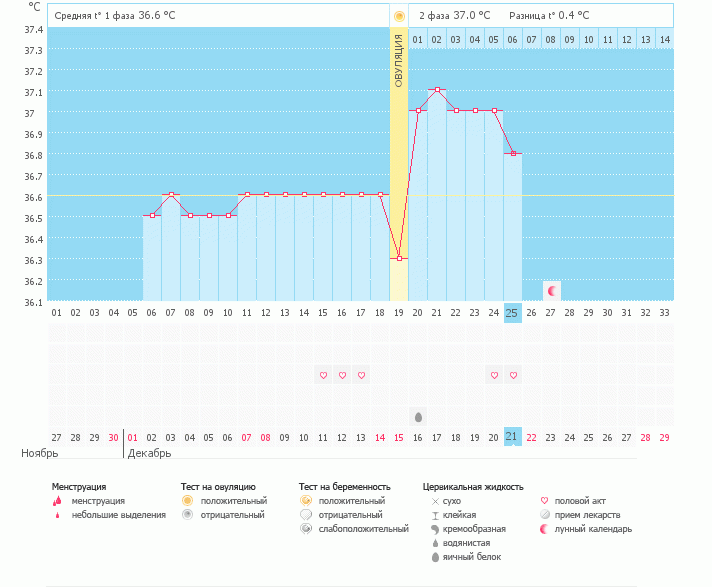The width and height of the screenshot is (712, 587).
Task: Click the moon icon on day 27
Action: (x=552, y=290)
